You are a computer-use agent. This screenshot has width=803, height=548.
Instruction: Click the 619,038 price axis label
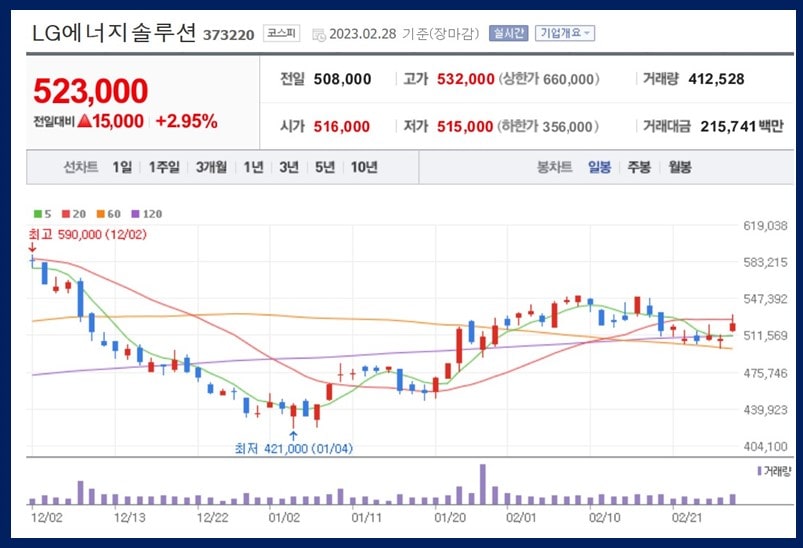(x=765, y=226)
